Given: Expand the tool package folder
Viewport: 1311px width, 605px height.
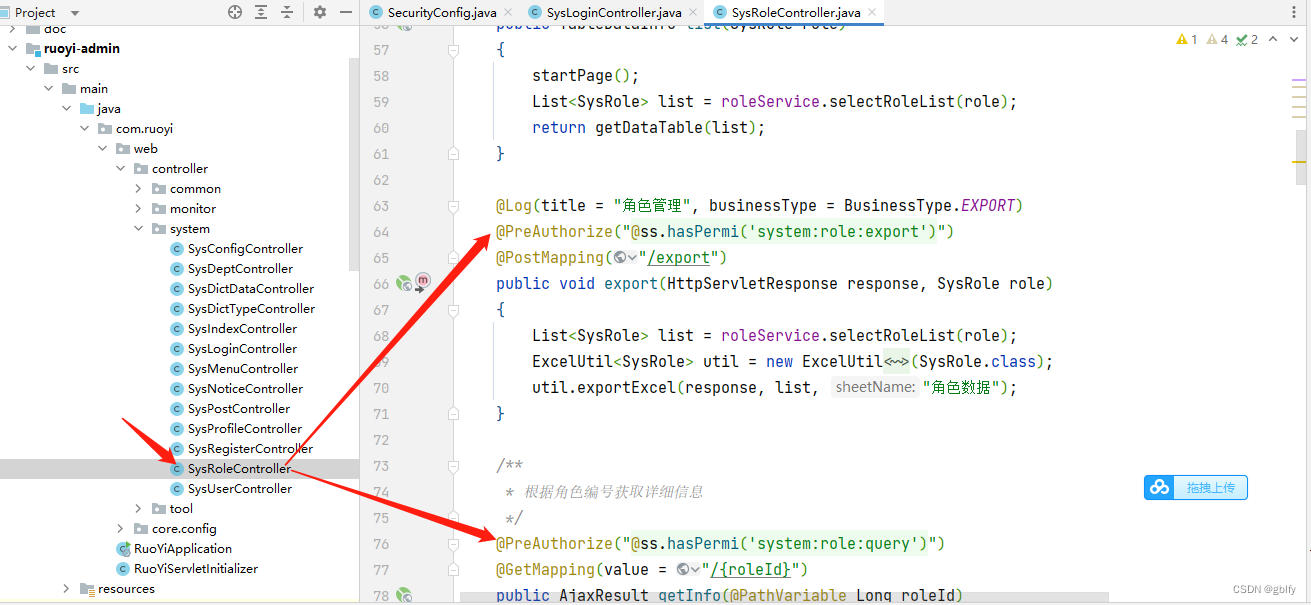Looking at the screenshot, I should [140, 508].
